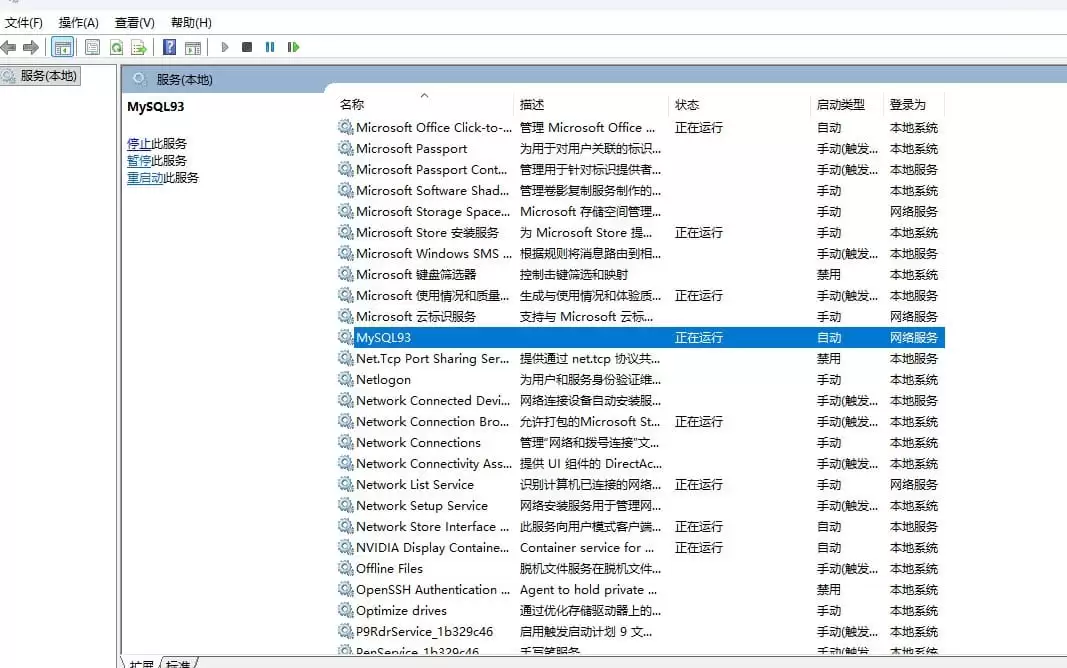1067x668 pixels.
Task: Toggle the action pane toolbar icon
Action: pos(193,47)
